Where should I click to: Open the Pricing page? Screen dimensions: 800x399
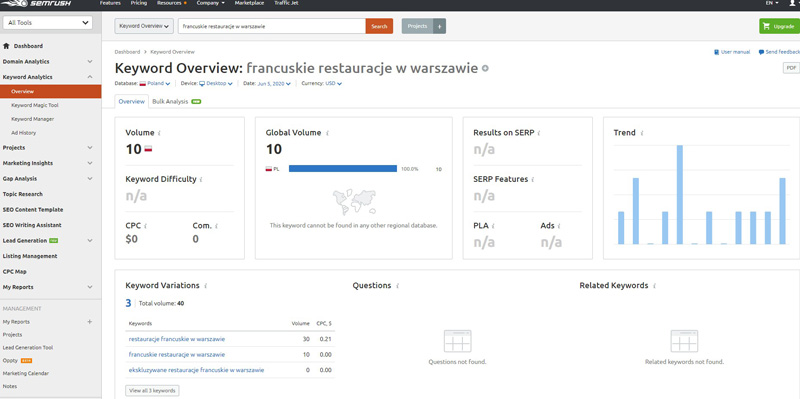click(139, 3)
